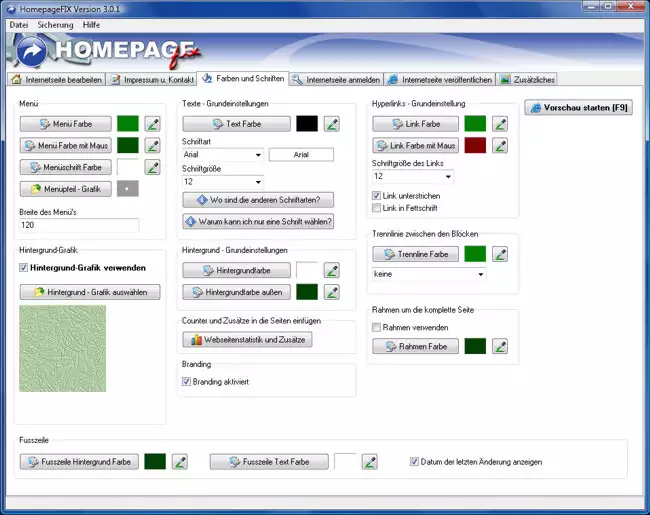Click Fusszeile Text Farbe button
650x515 pixels.
coord(269,462)
